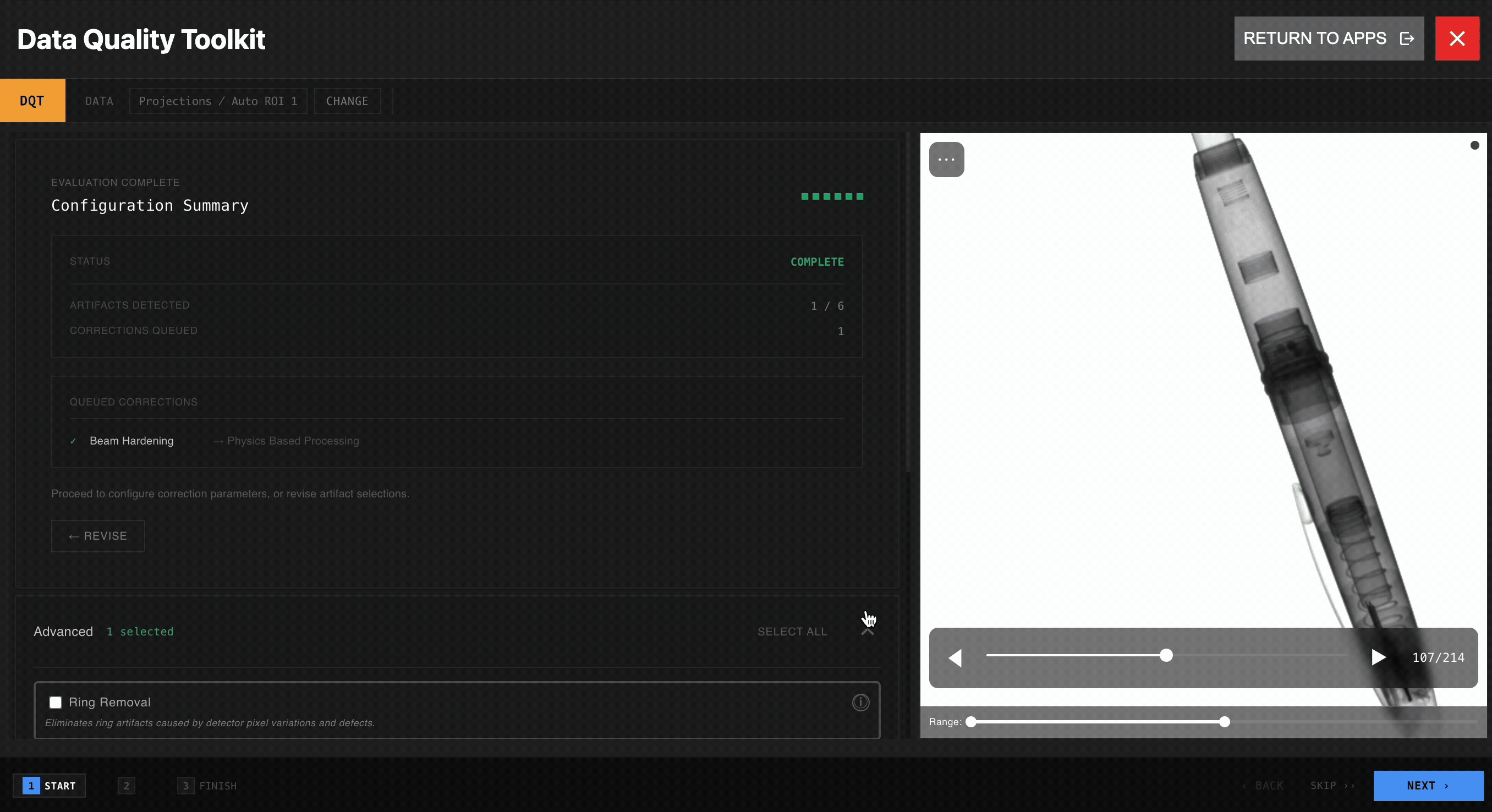1492x812 pixels.
Task: Click Select All in Advanced section
Action: click(792, 632)
